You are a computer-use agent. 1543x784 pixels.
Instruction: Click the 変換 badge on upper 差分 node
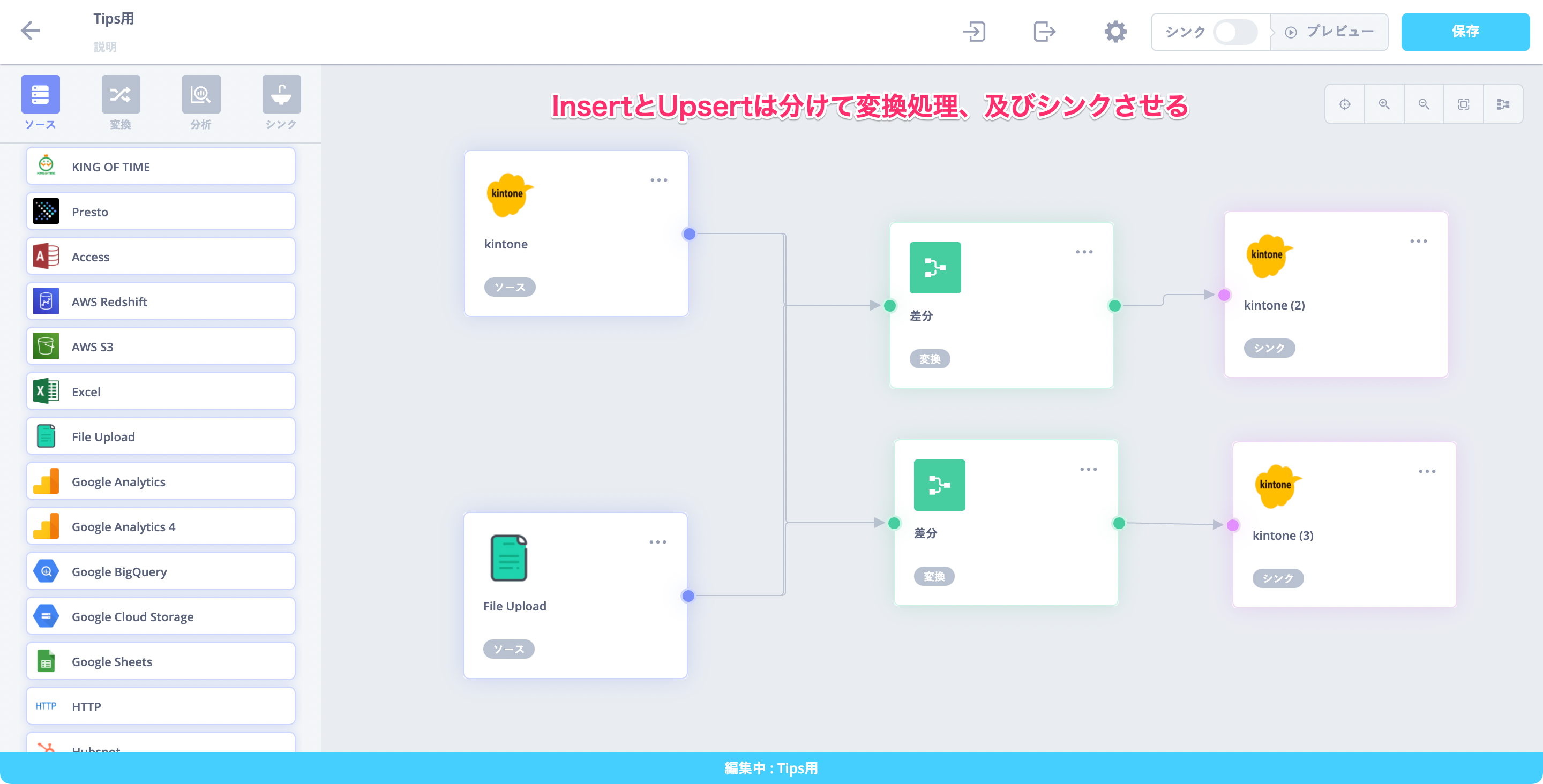(930, 359)
